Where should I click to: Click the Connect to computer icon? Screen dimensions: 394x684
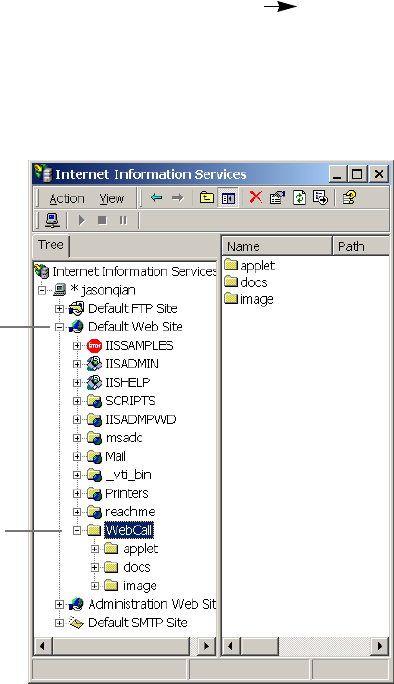[52, 220]
